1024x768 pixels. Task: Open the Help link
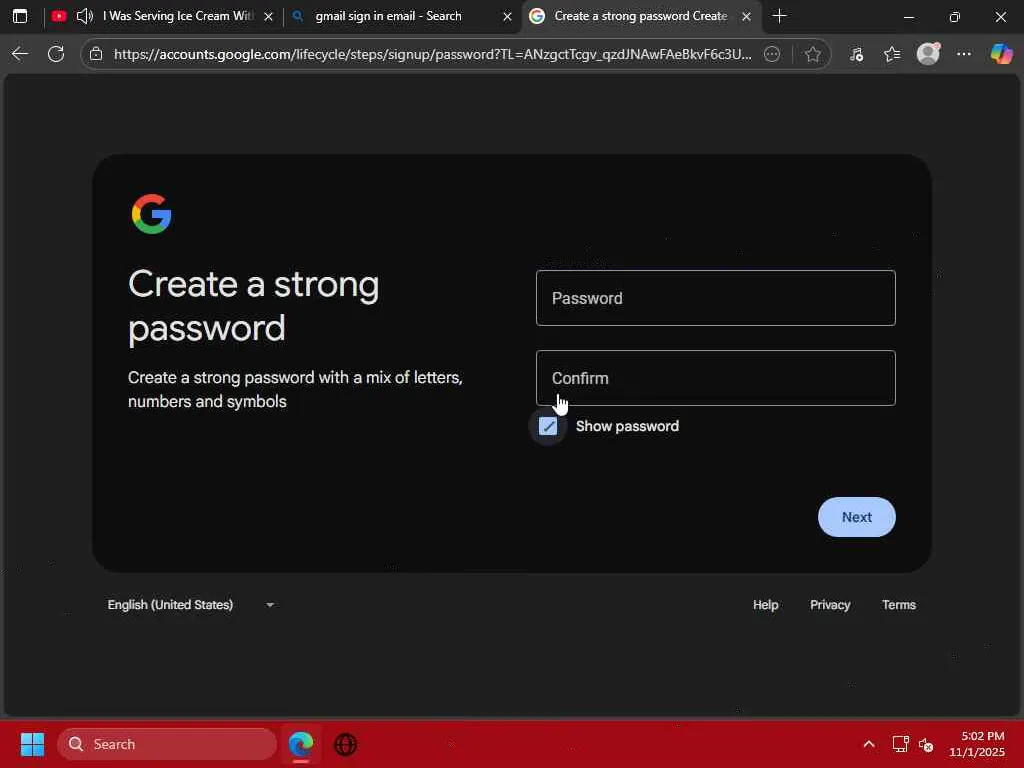point(765,605)
